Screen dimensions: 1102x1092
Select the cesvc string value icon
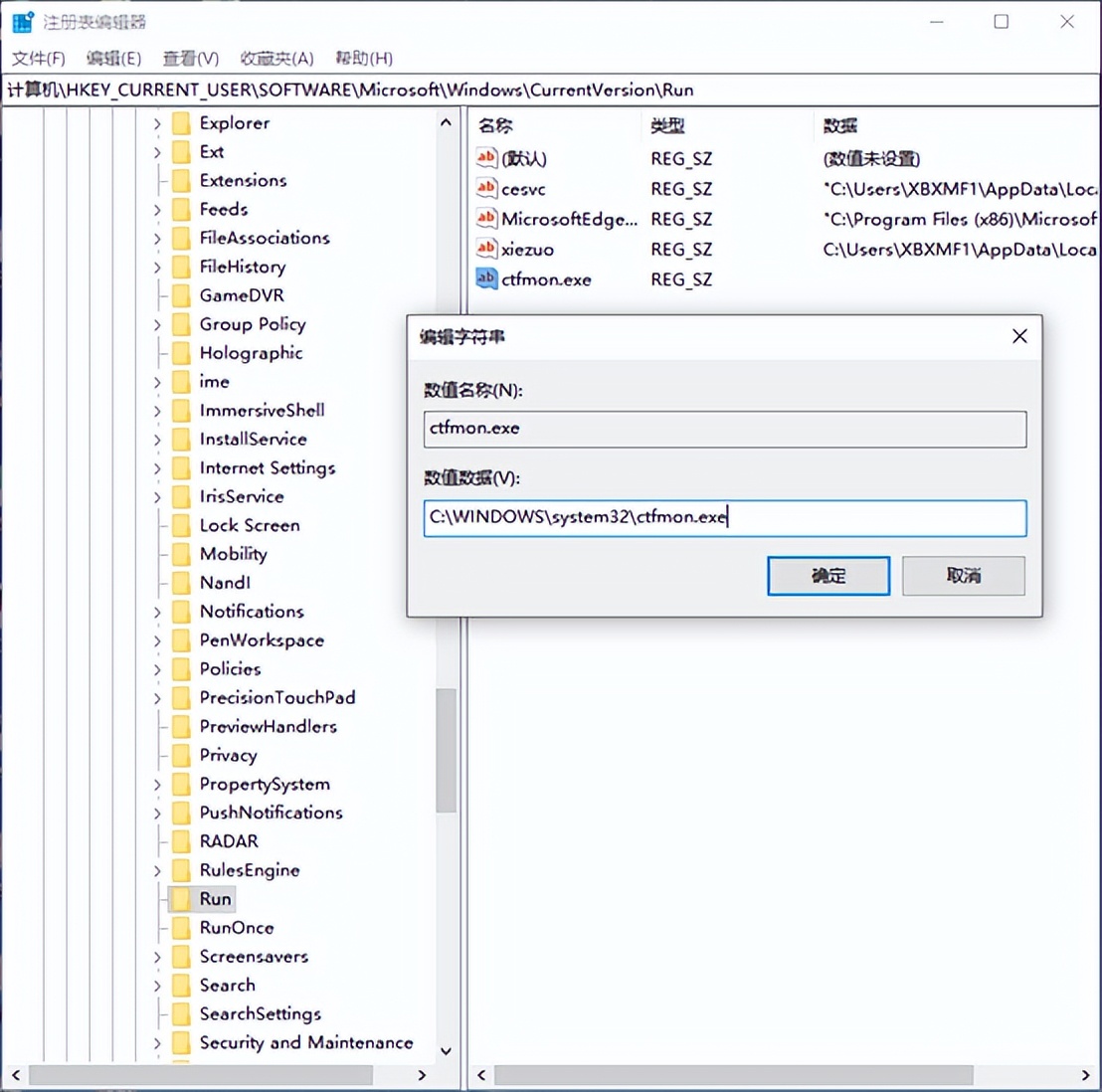coord(485,188)
